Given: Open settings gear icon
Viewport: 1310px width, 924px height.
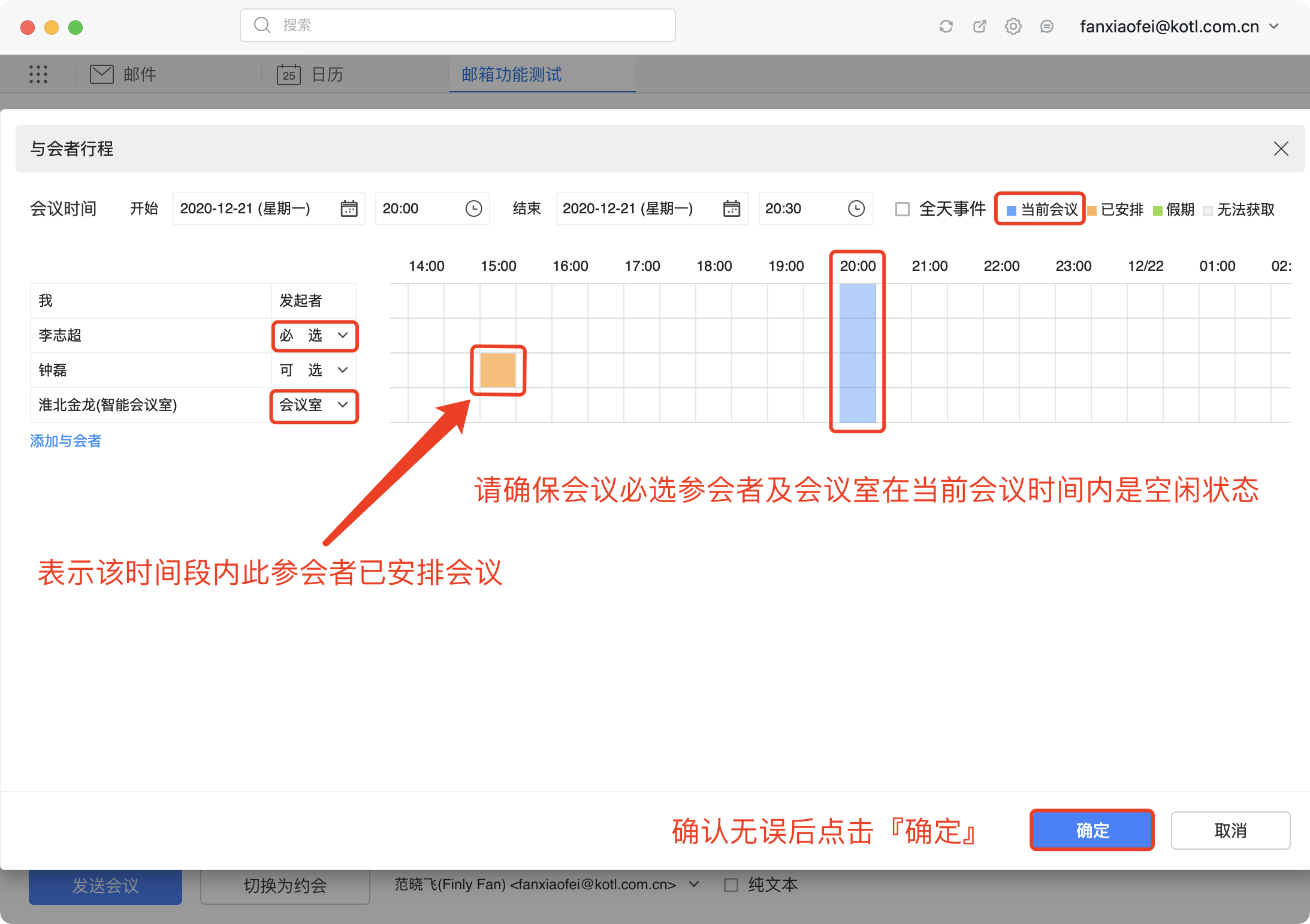Looking at the screenshot, I should pos(1013,26).
